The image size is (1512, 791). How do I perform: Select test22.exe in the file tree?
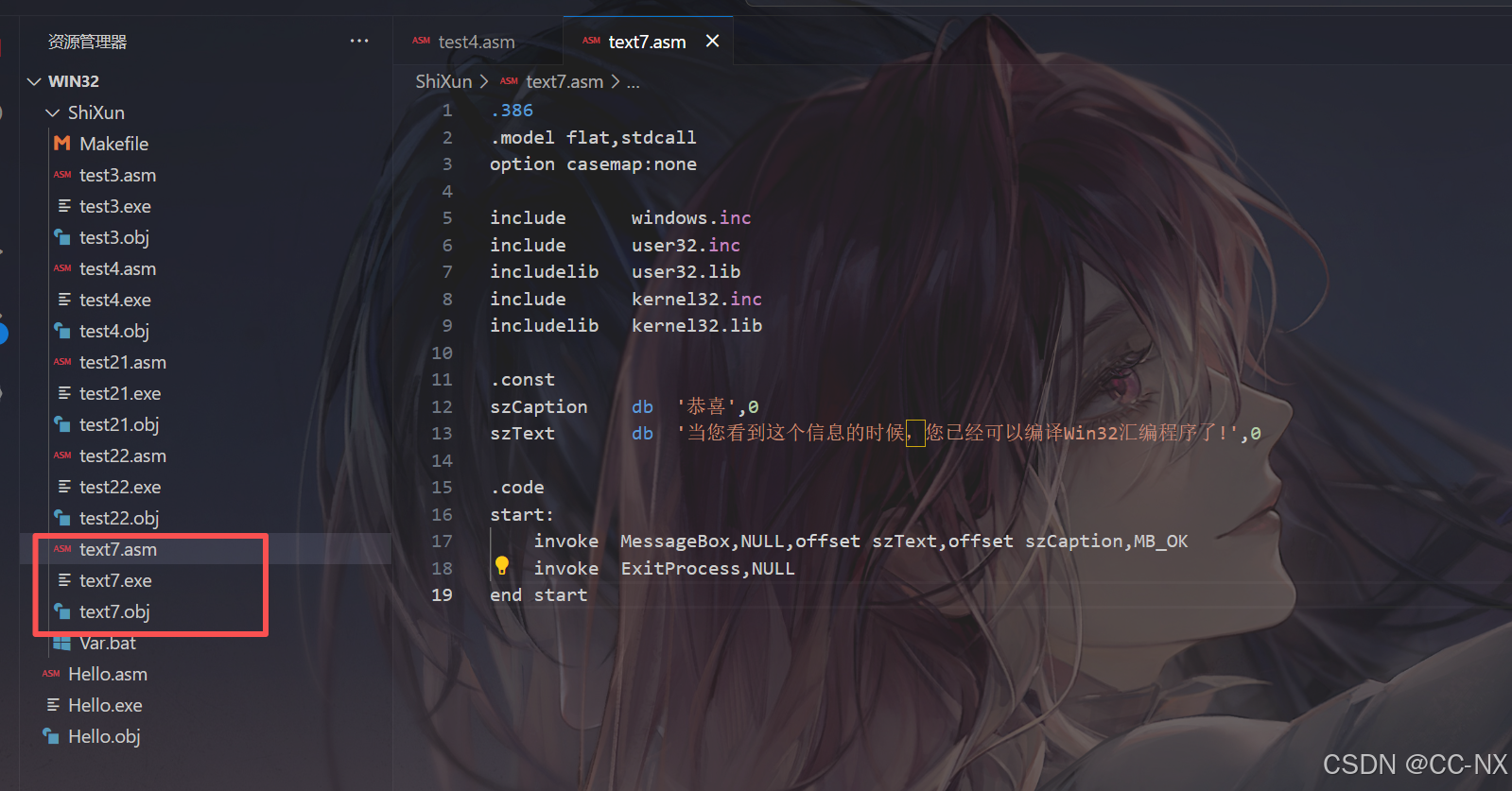120,487
